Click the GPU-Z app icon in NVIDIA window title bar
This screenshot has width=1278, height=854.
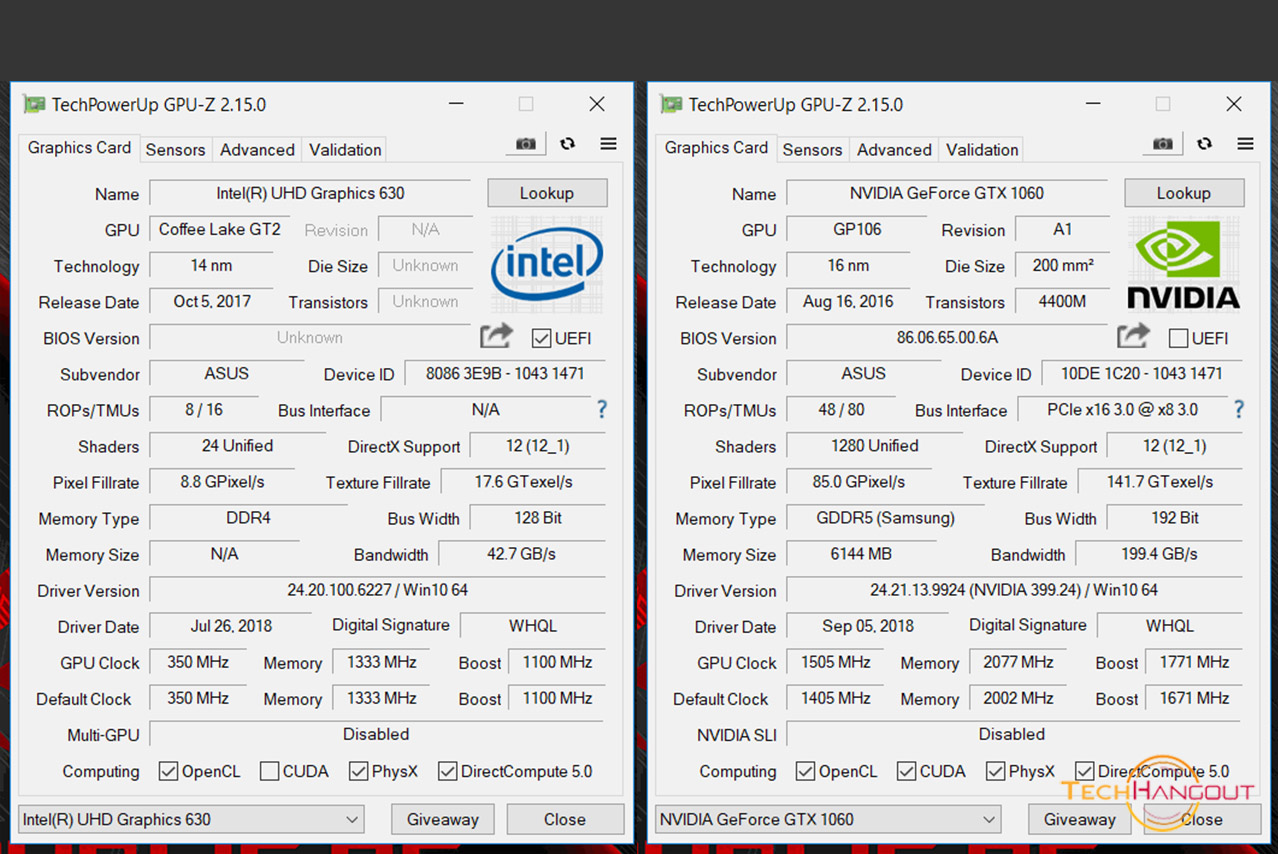click(x=671, y=104)
